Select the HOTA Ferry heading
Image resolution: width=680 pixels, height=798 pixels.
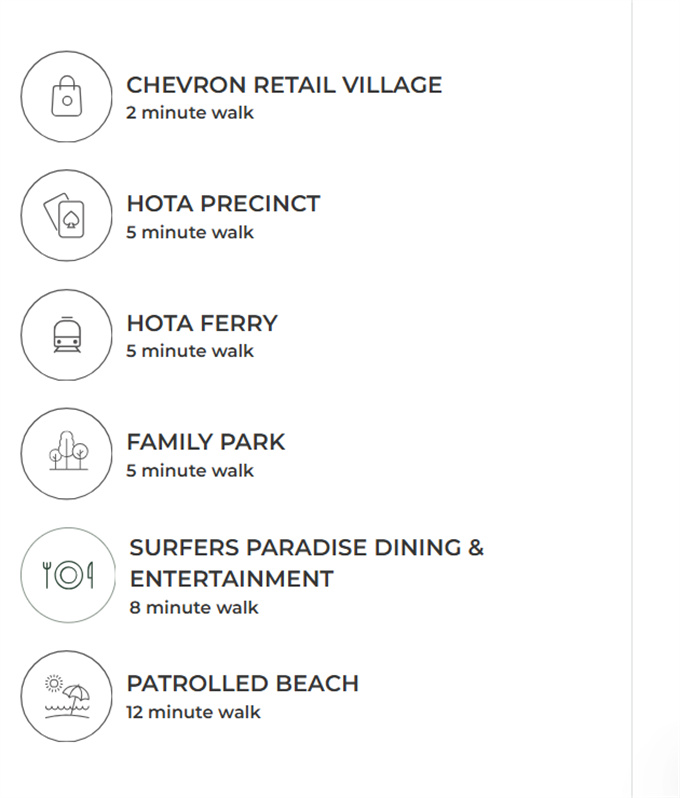tap(202, 323)
